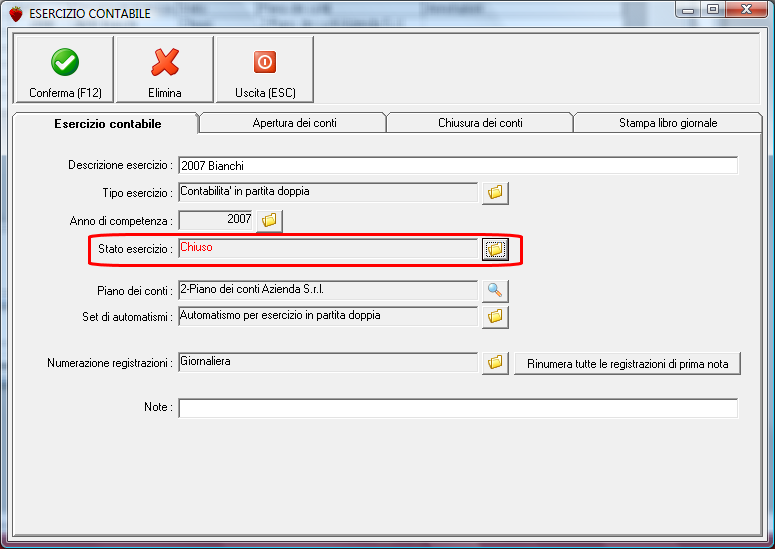Open folder icon next to Stato esercizio
The width and height of the screenshot is (775, 549).
[x=495, y=249]
